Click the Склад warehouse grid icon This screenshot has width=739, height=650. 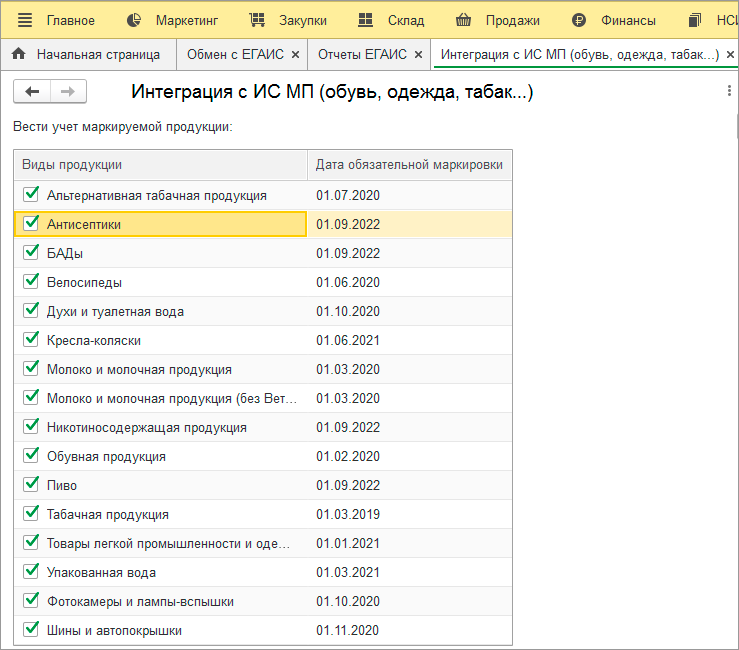pyautogui.click(x=365, y=20)
